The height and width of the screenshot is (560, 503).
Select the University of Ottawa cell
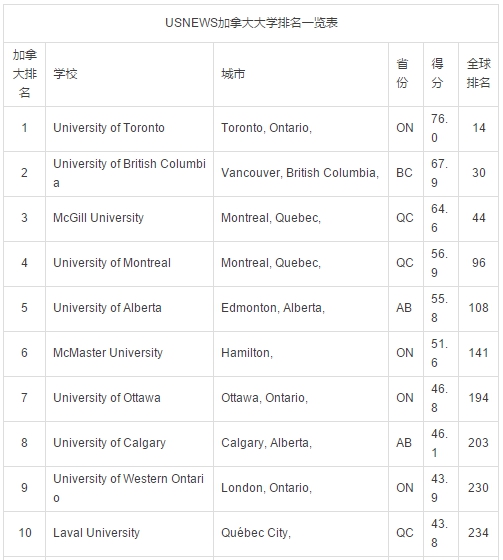(107, 398)
